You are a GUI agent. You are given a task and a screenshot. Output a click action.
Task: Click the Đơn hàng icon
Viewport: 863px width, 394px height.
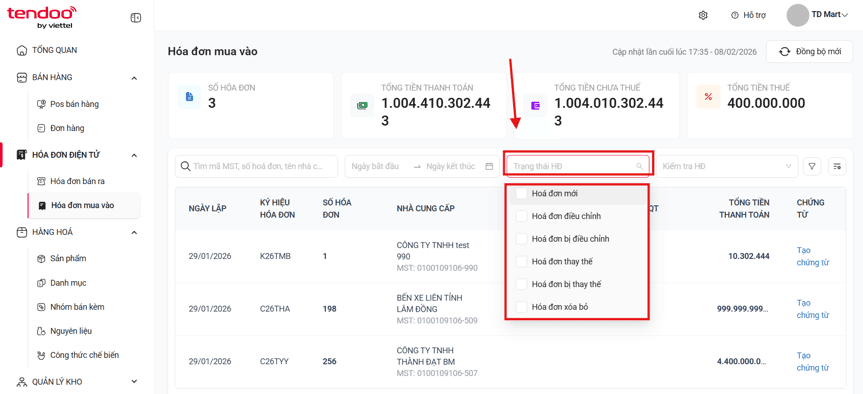click(x=40, y=128)
